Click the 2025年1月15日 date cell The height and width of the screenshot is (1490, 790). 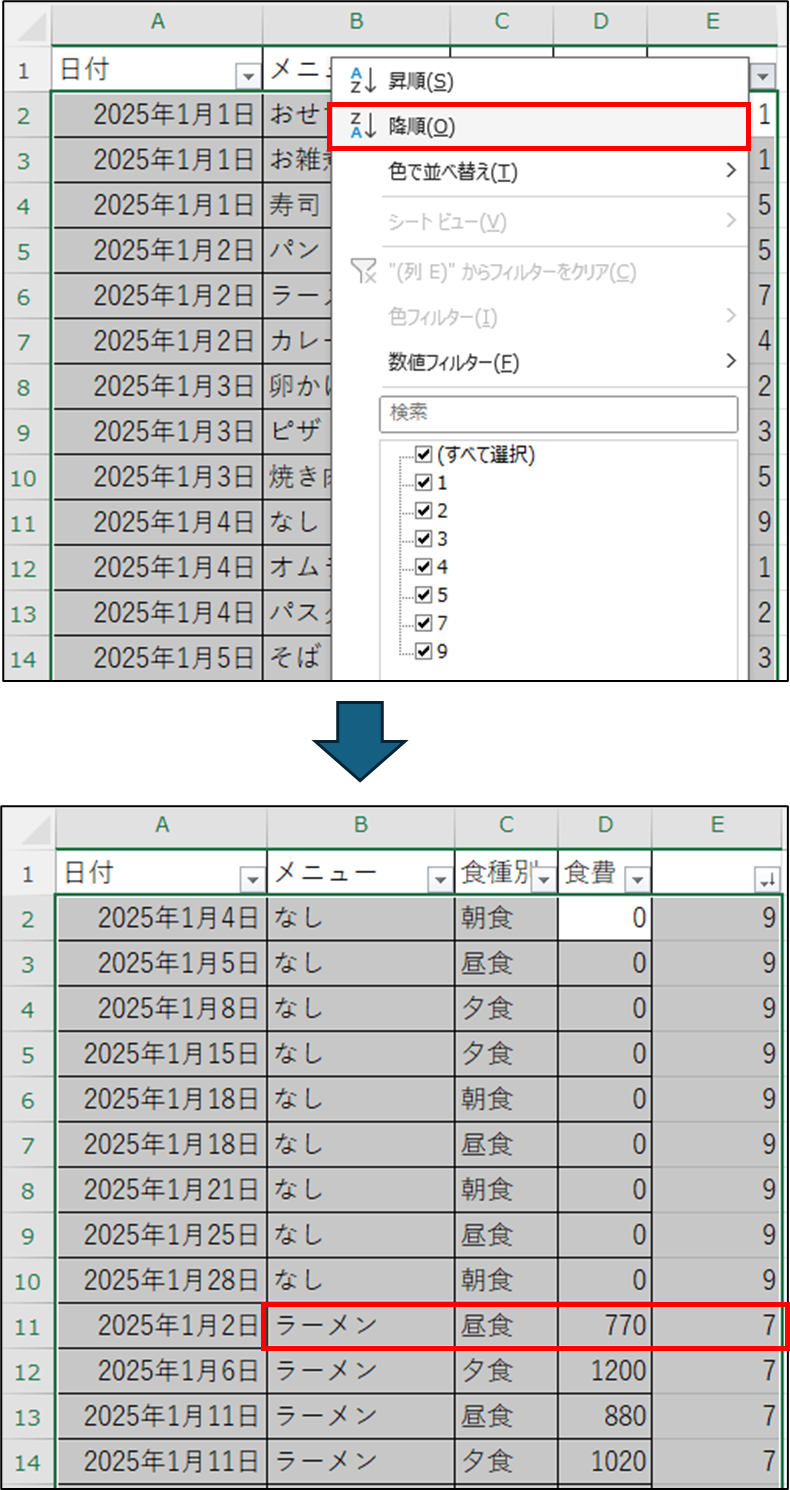[162, 1054]
